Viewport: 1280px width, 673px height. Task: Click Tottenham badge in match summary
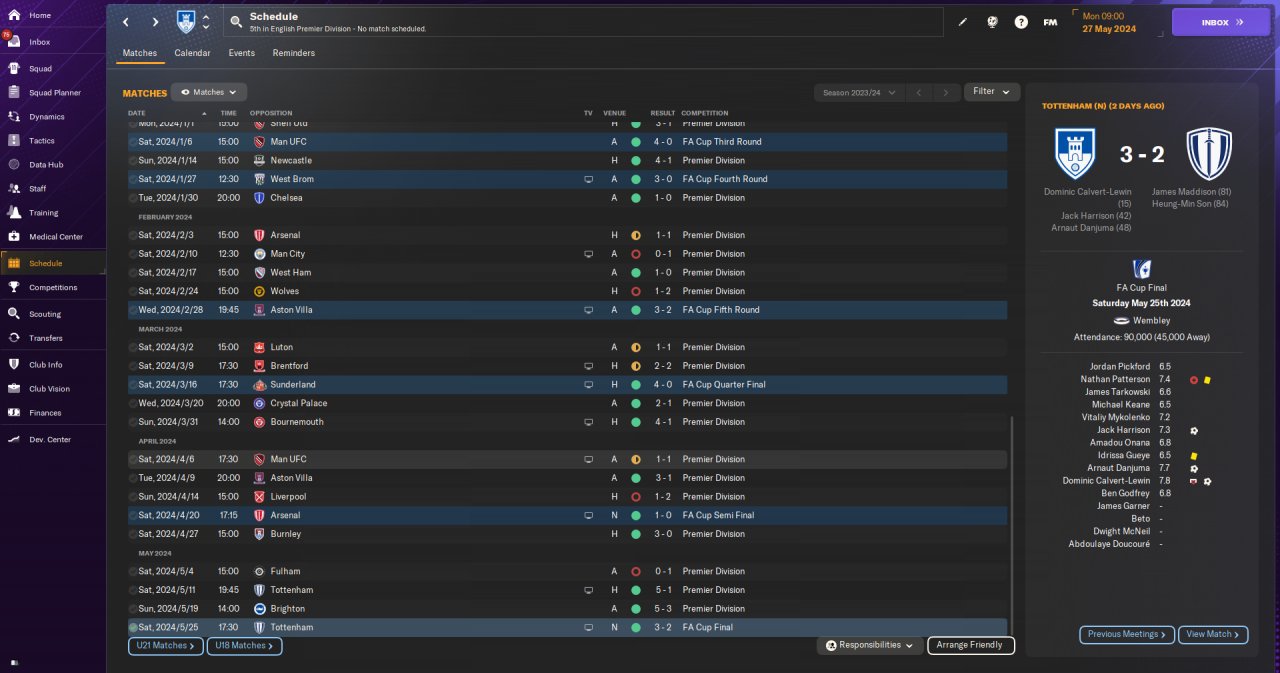[1209, 153]
